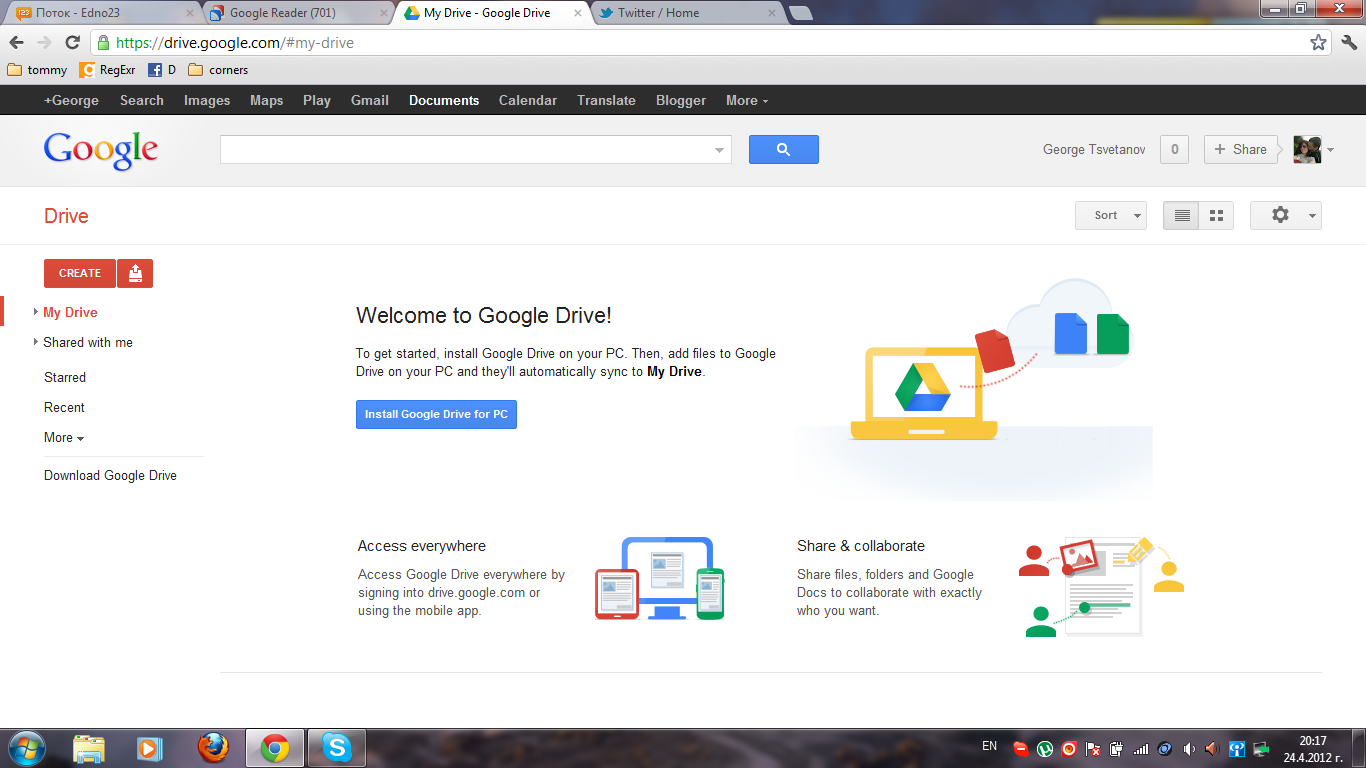Image resolution: width=1366 pixels, height=768 pixels.
Task: Click the CREATE button
Action: pyautogui.click(x=80, y=273)
